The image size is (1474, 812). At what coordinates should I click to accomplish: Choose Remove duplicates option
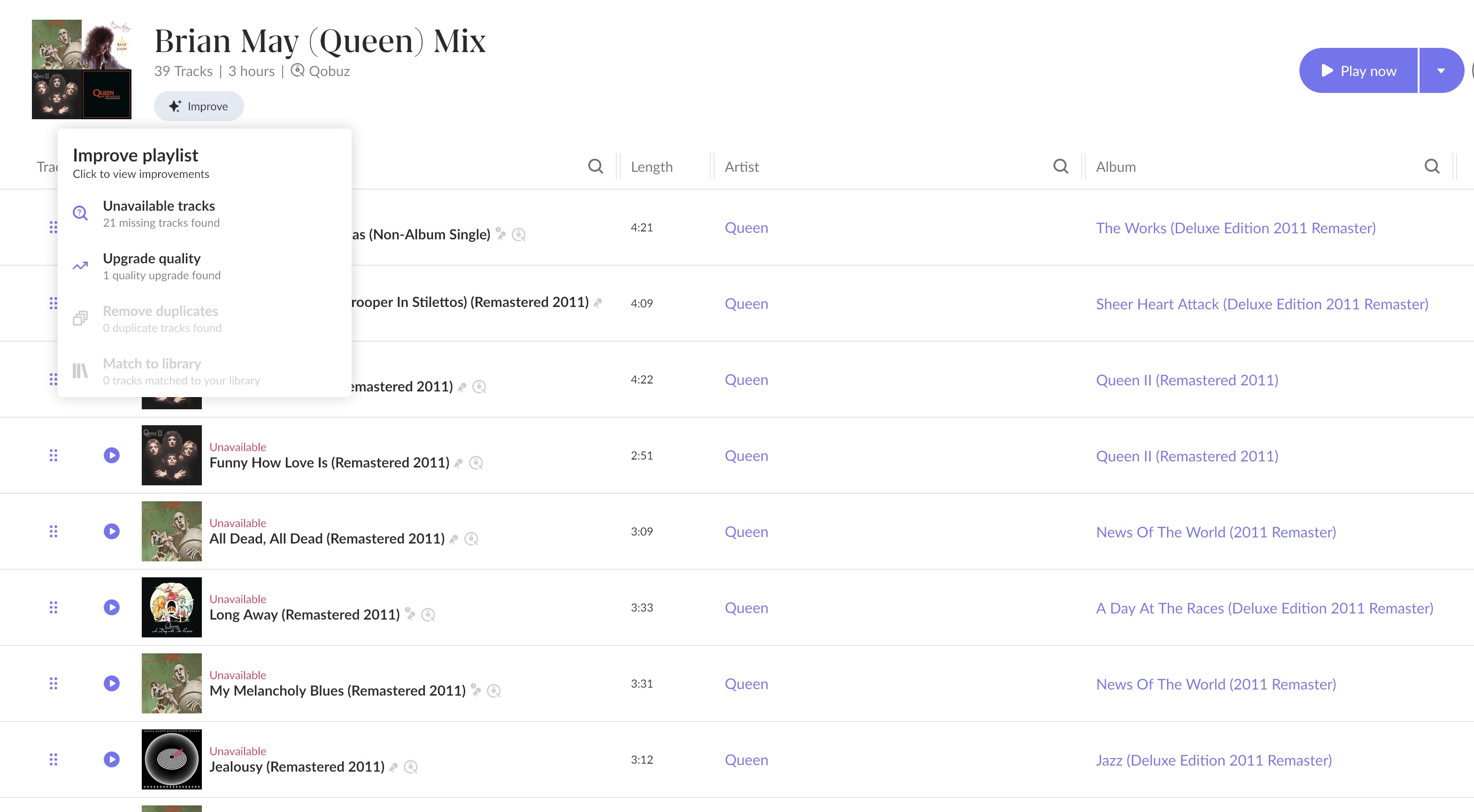tap(204, 319)
